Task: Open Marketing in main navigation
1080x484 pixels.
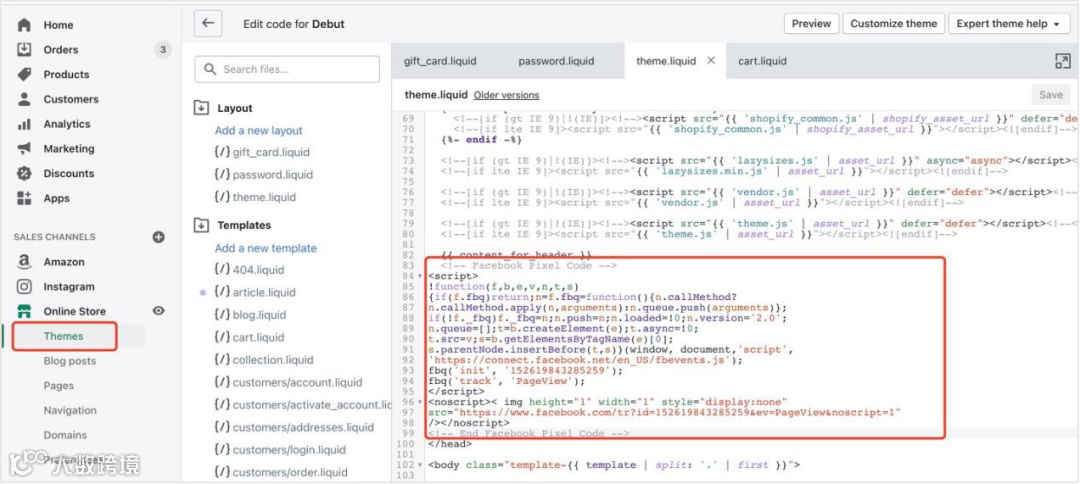Action: pyautogui.click(x=69, y=149)
